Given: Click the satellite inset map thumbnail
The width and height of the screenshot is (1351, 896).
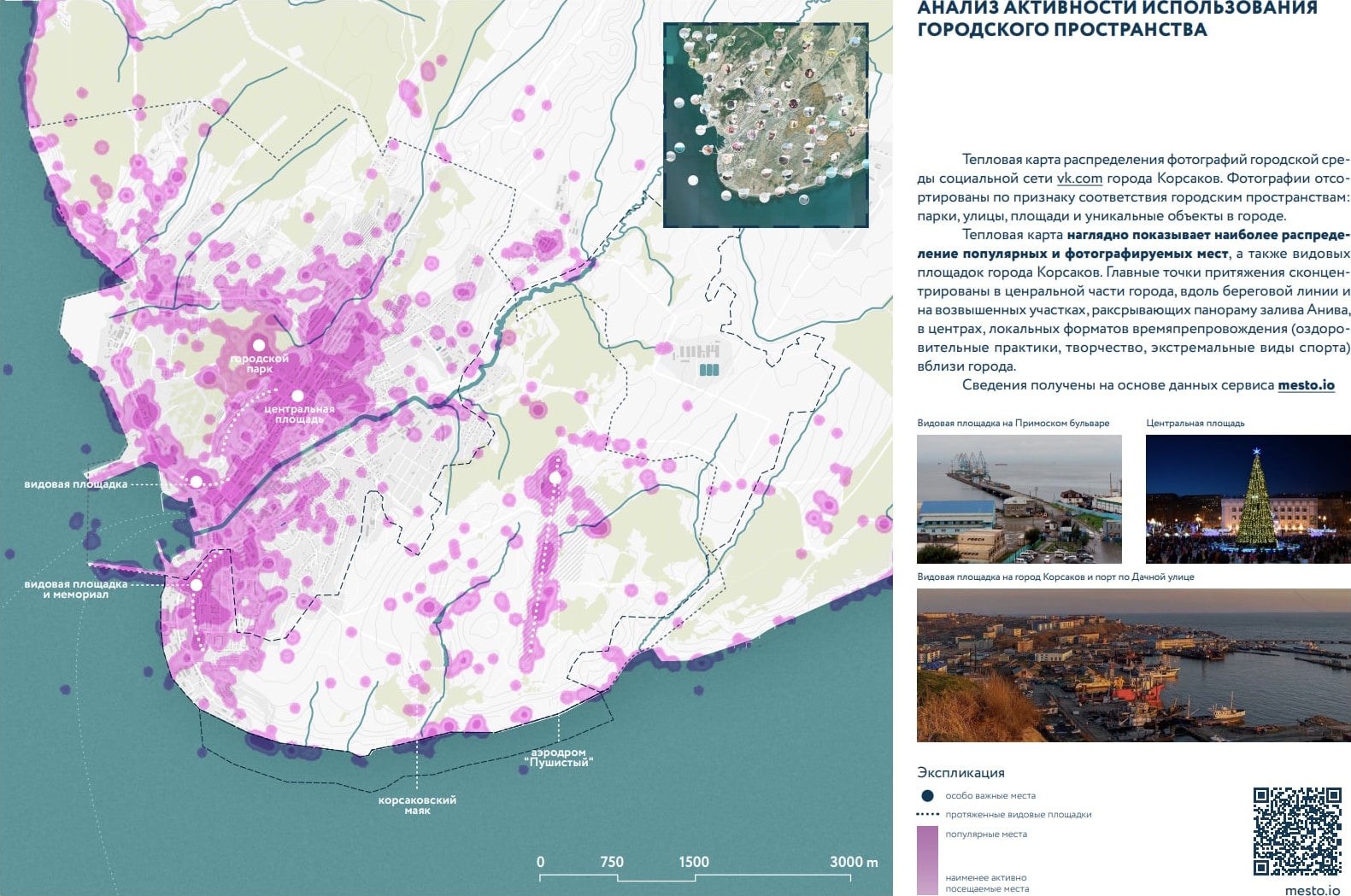Looking at the screenshot, I should click(766, 125).
